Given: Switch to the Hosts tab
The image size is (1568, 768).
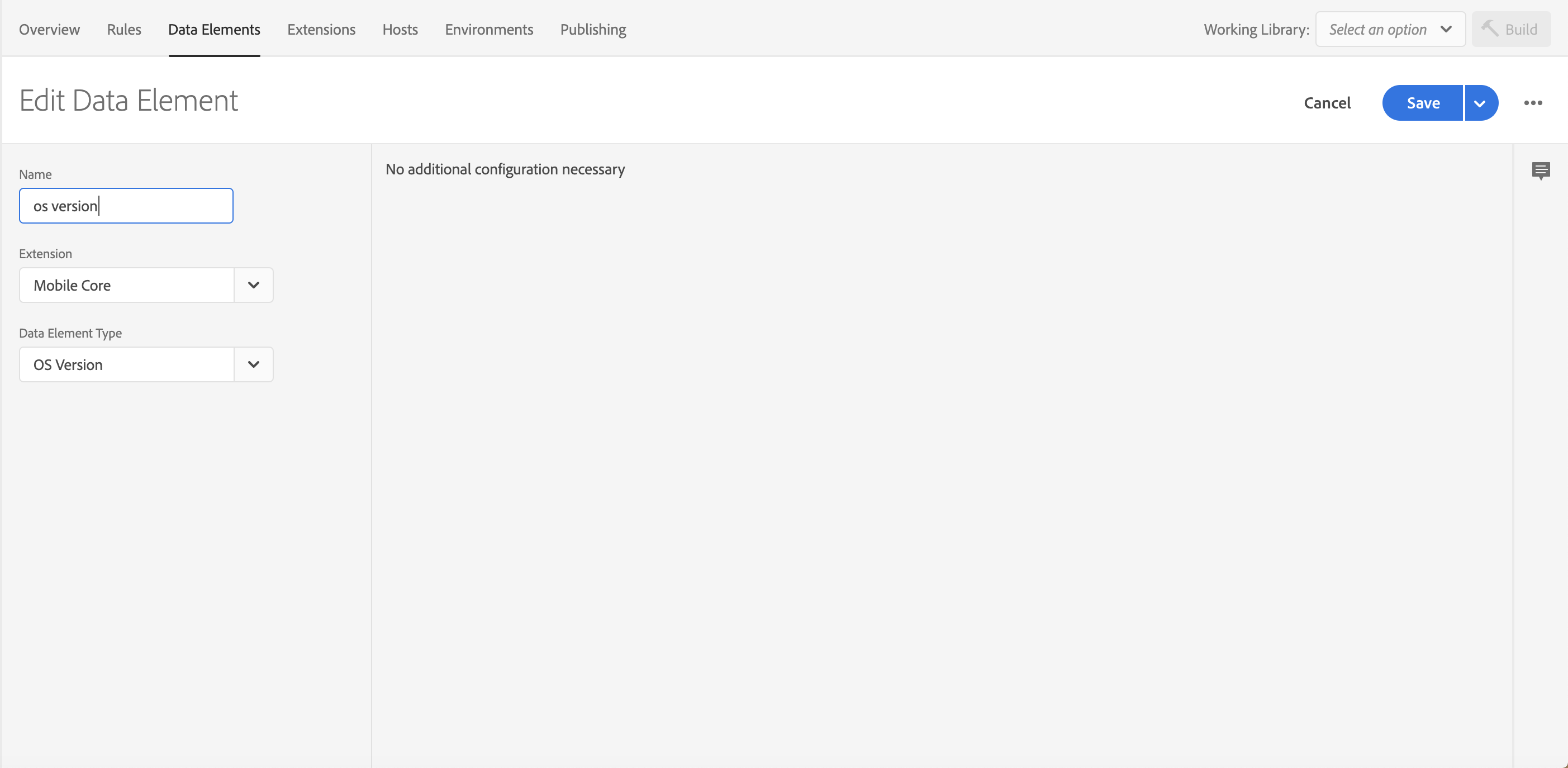Looking at the screenshot, I should coord(400,29).
